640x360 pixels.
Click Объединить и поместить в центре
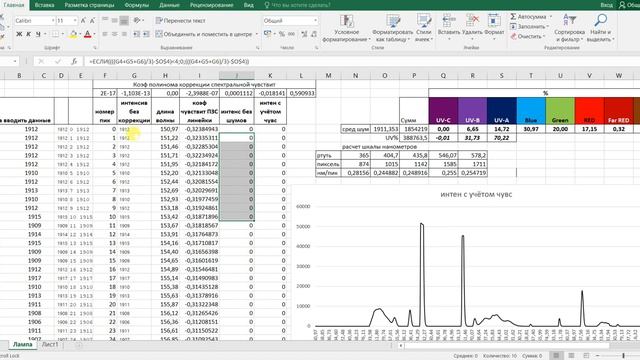tap(204, 34)
